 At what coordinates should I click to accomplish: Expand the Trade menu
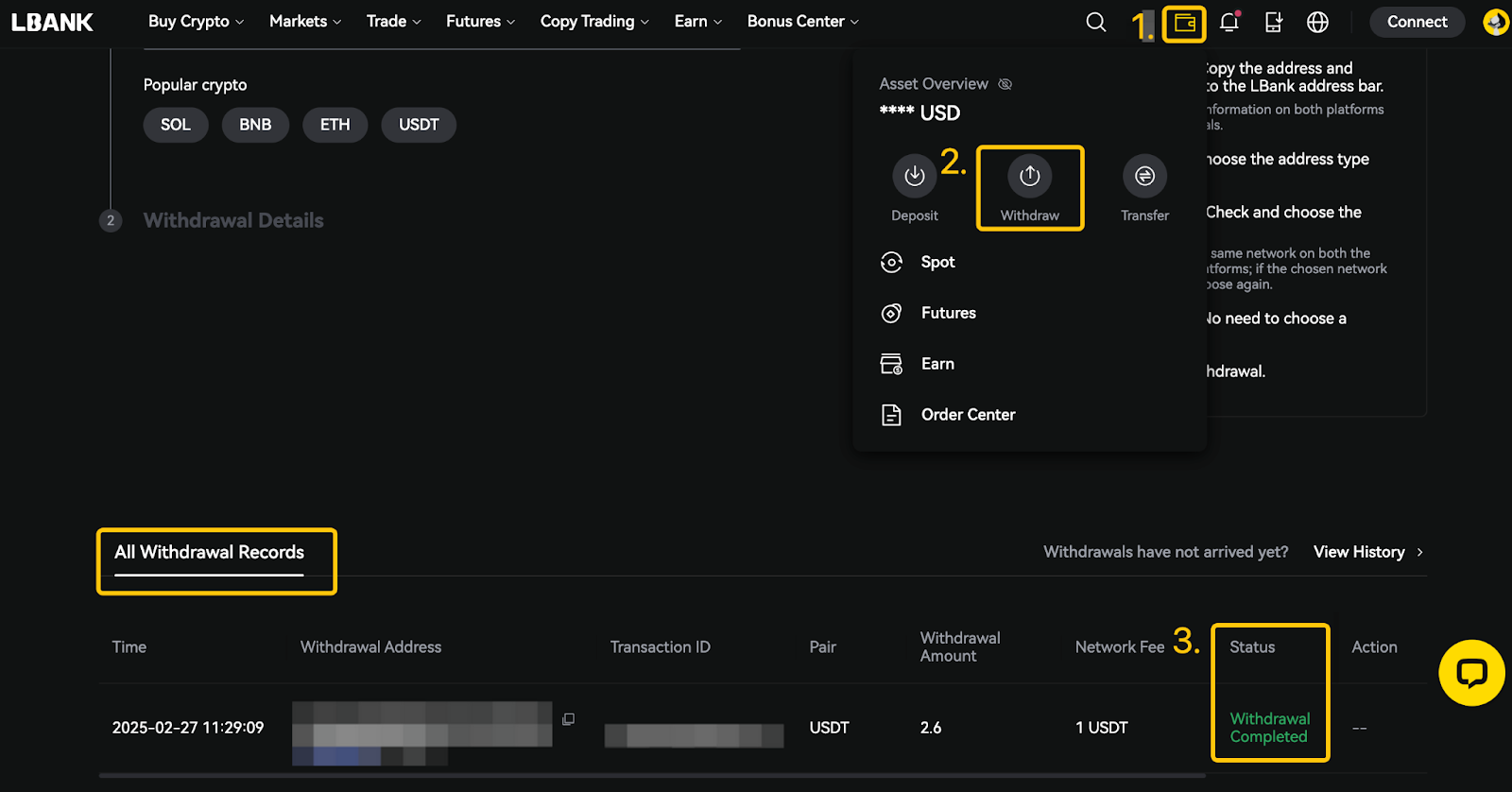(393, 22)
